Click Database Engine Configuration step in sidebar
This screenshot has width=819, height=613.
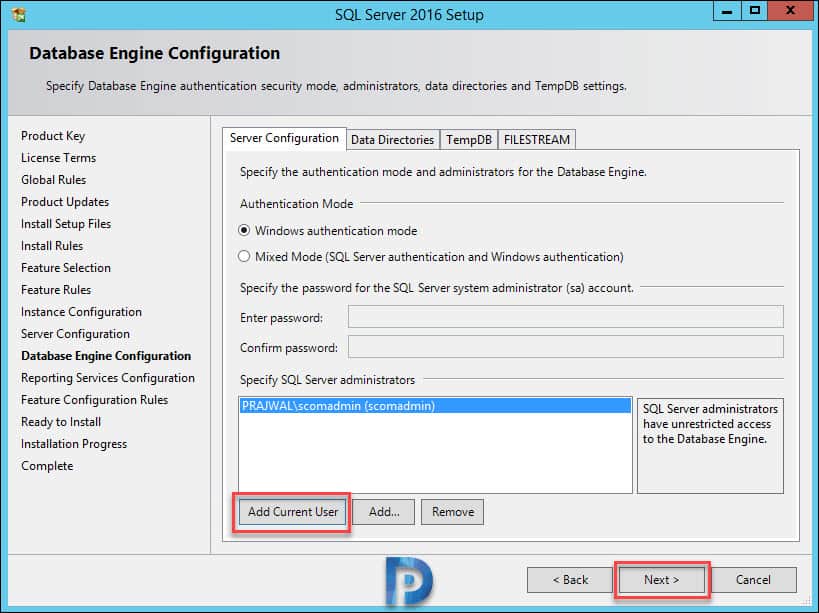[106, 356]
